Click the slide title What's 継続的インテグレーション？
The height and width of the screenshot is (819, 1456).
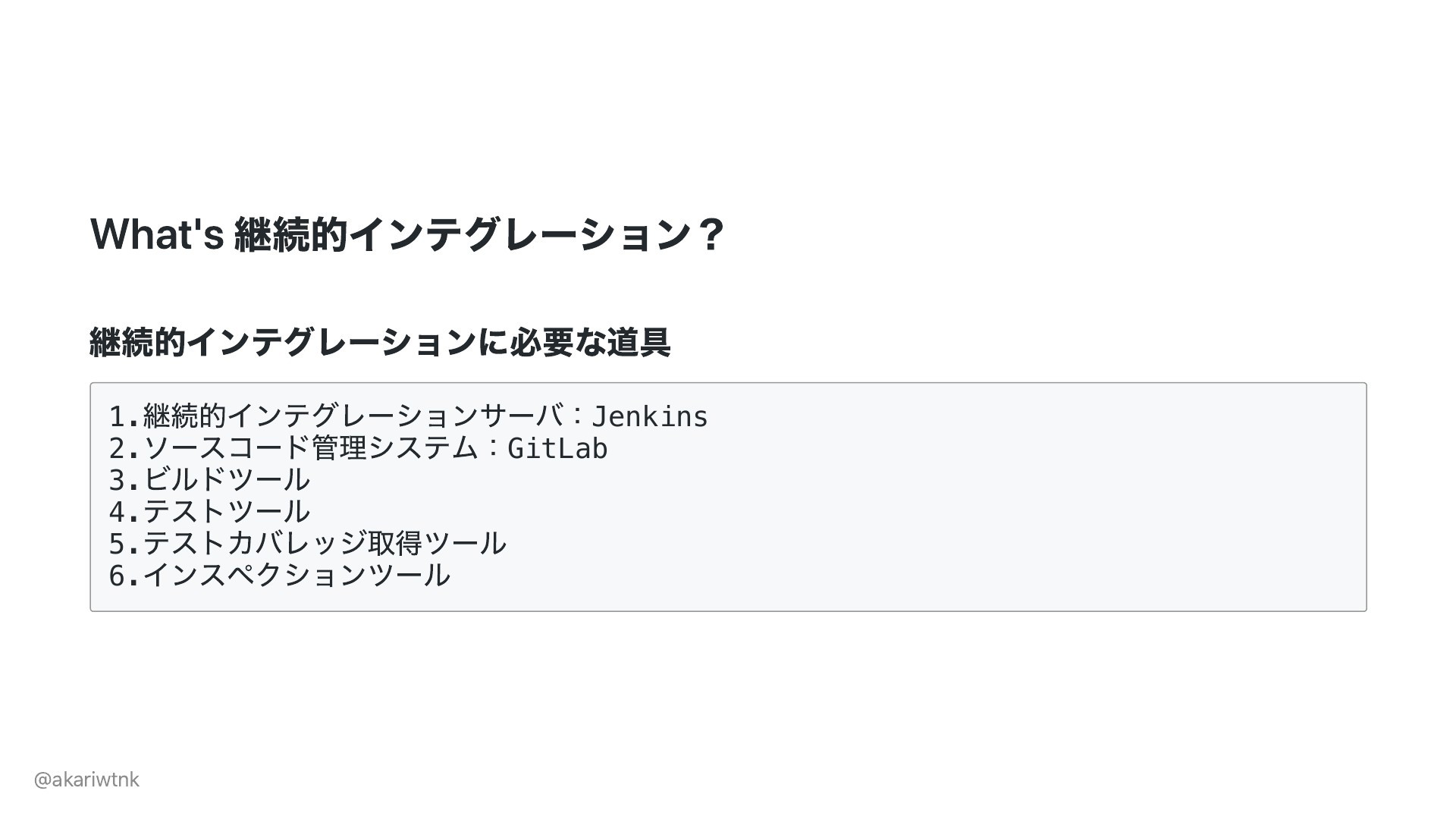407,234
